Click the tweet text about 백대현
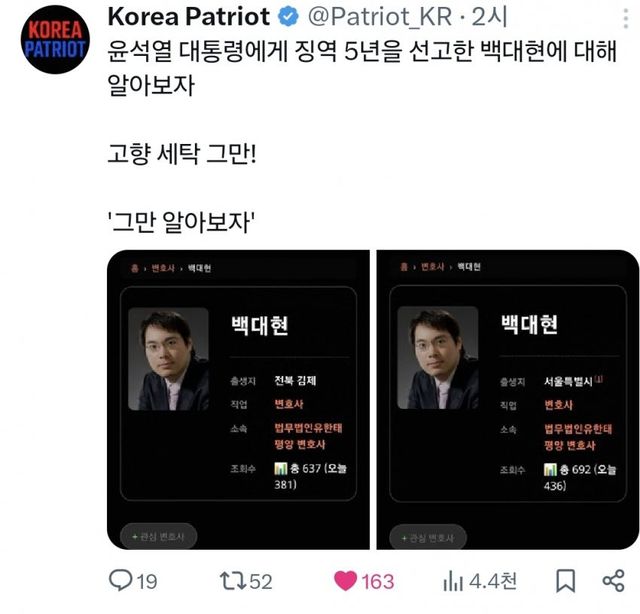 (x=362, y=68)
